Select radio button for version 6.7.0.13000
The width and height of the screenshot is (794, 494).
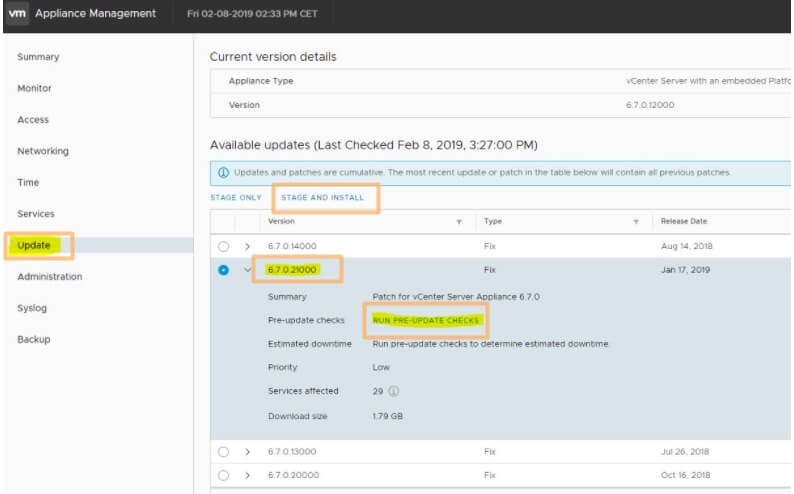point(223,451)
